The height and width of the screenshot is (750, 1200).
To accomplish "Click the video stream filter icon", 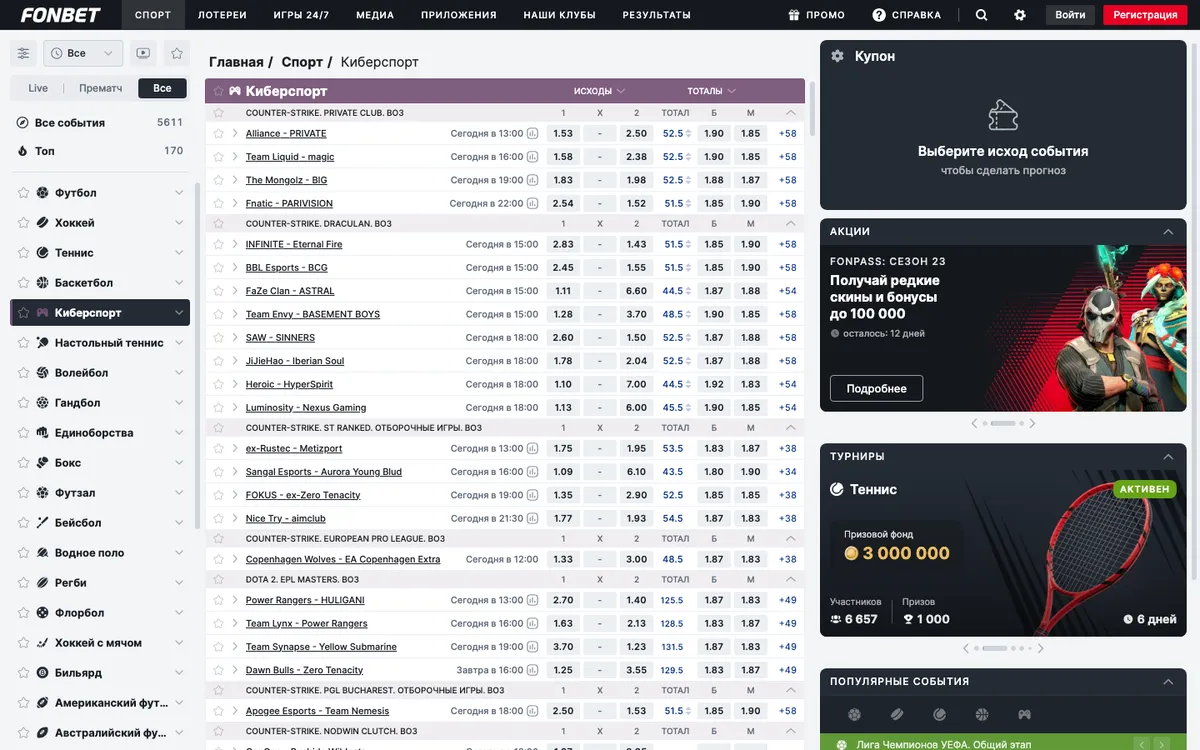I will 143,53.
